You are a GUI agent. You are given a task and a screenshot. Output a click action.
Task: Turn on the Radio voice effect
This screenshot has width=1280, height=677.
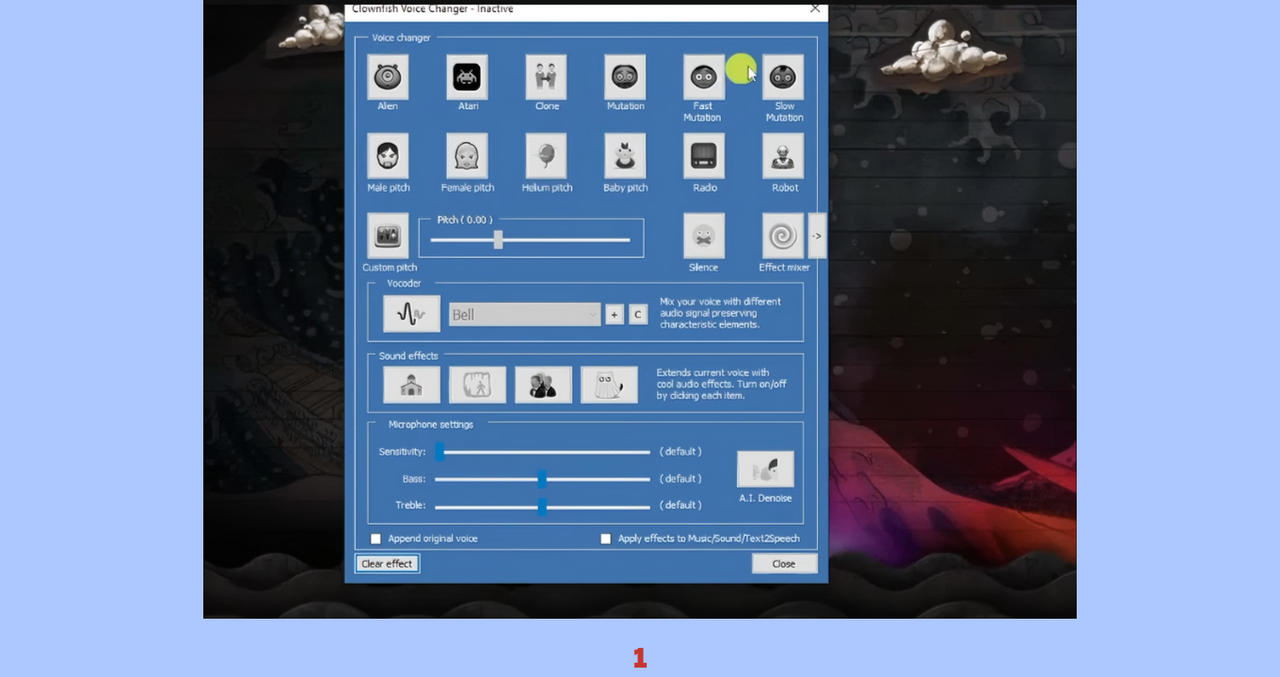click(x=704, y=156)
